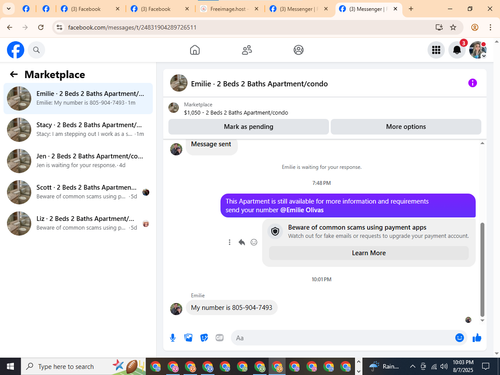Open the Facebook search magnifier
The width and height of the screenshot is (500, 375).
coord(36,50)
